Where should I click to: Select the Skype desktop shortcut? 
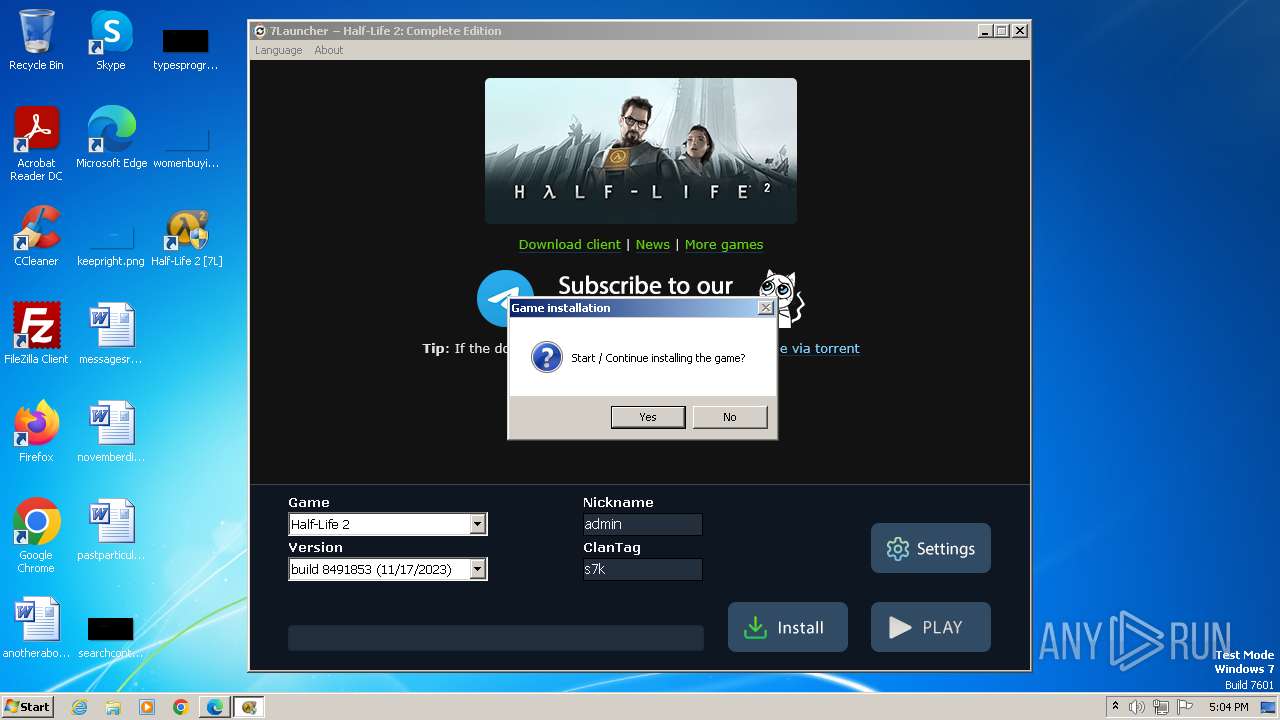pos(111,41)
